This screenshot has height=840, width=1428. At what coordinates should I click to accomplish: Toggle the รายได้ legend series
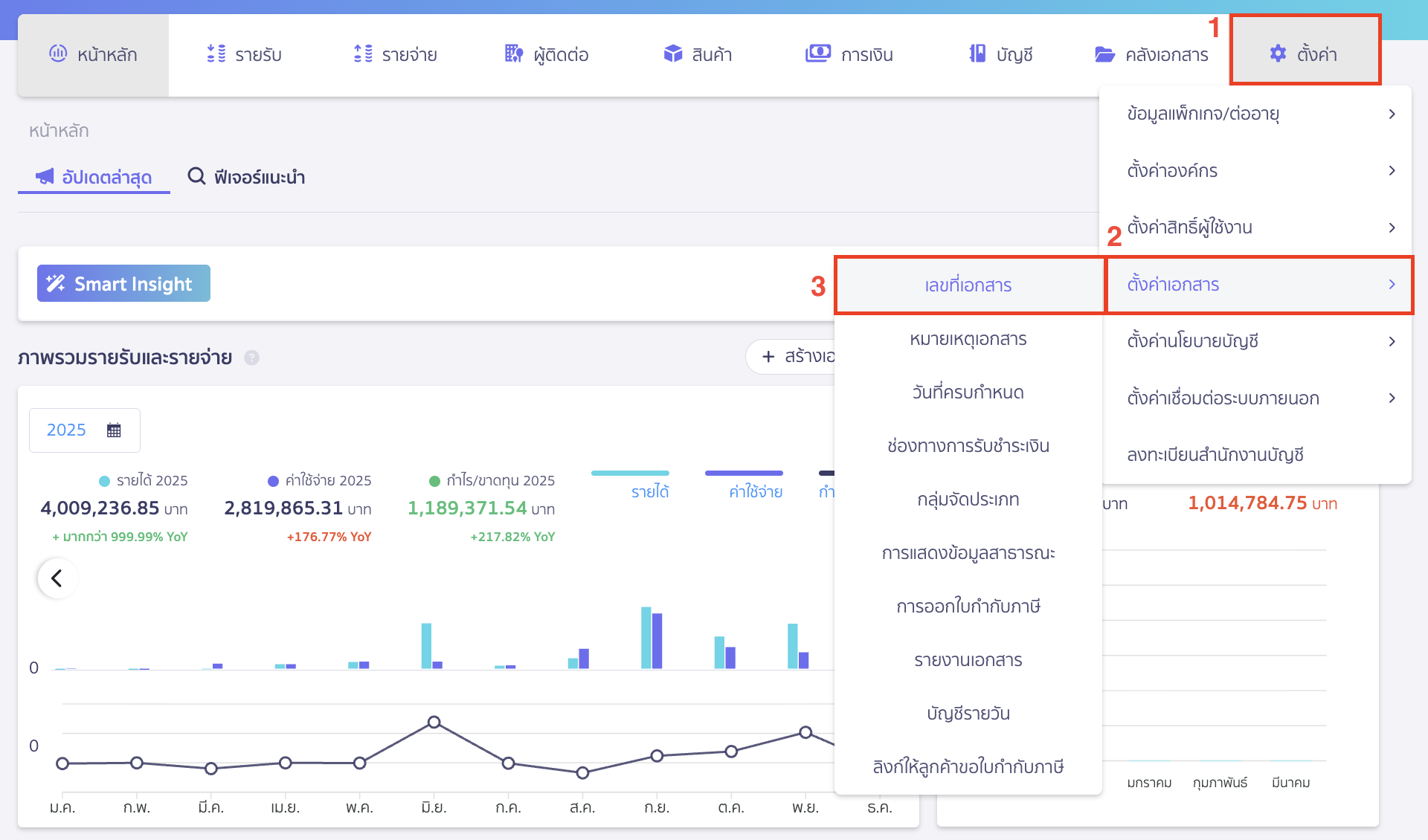(x=650, y=491)
